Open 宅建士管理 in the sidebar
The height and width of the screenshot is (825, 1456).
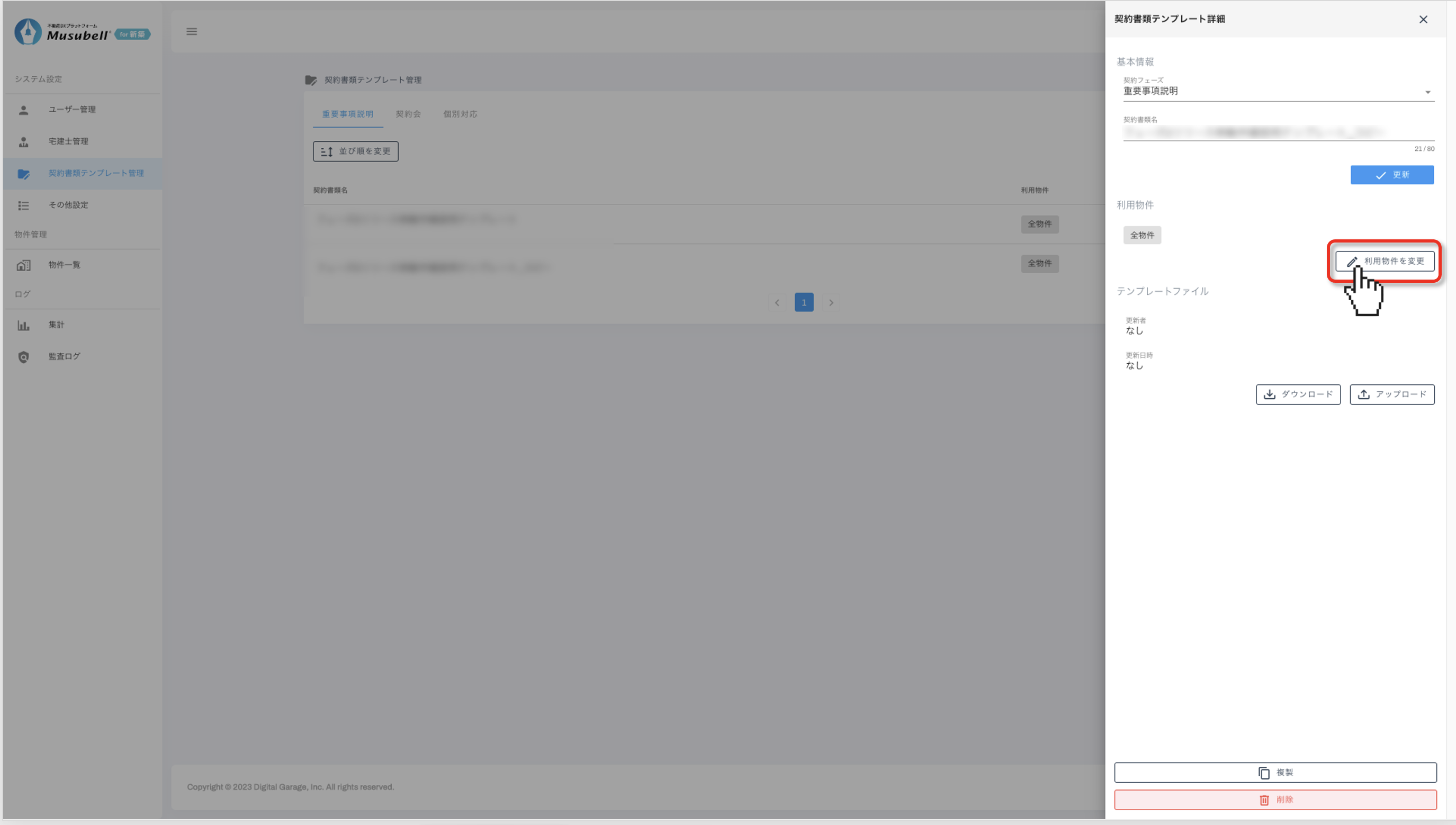[68, 141]
